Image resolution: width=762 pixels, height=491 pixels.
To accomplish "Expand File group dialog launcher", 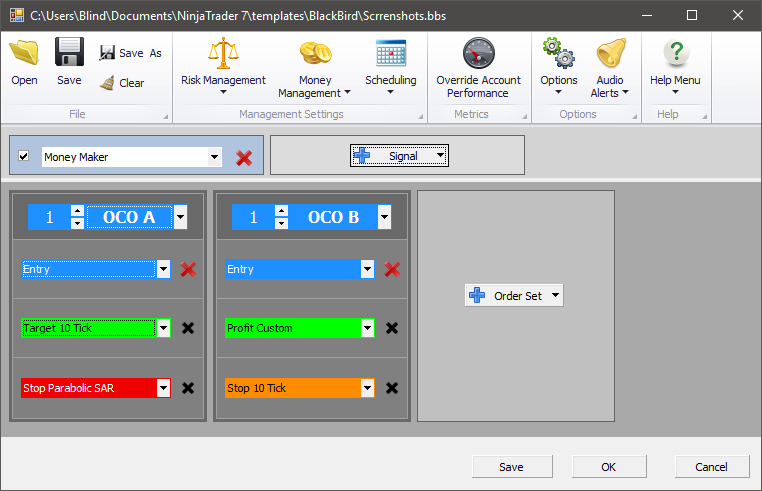I will coord(166,117).
